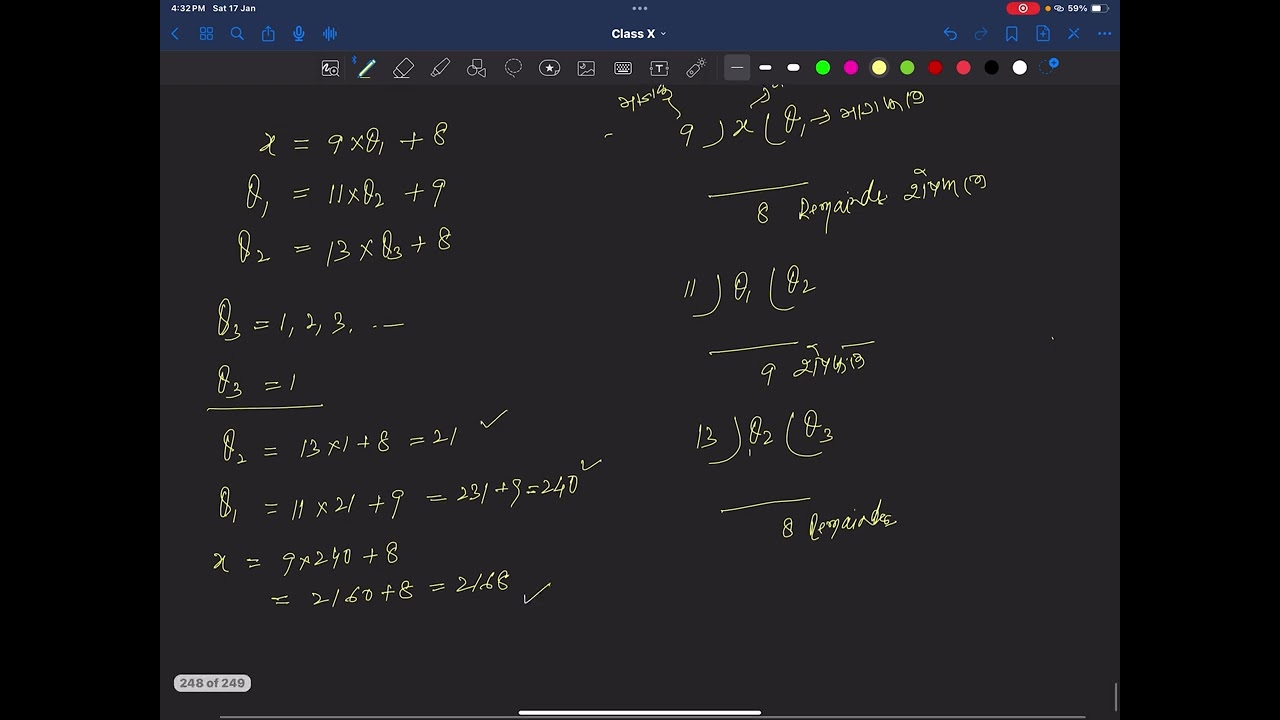This screenshot has height=720, width=1280.
Task: Open the three-dot more options menu
Action: [1104, 34]
